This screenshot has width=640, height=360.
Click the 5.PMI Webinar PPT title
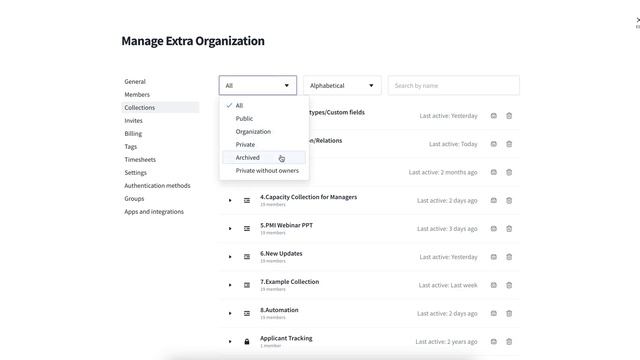pos(287,225)
